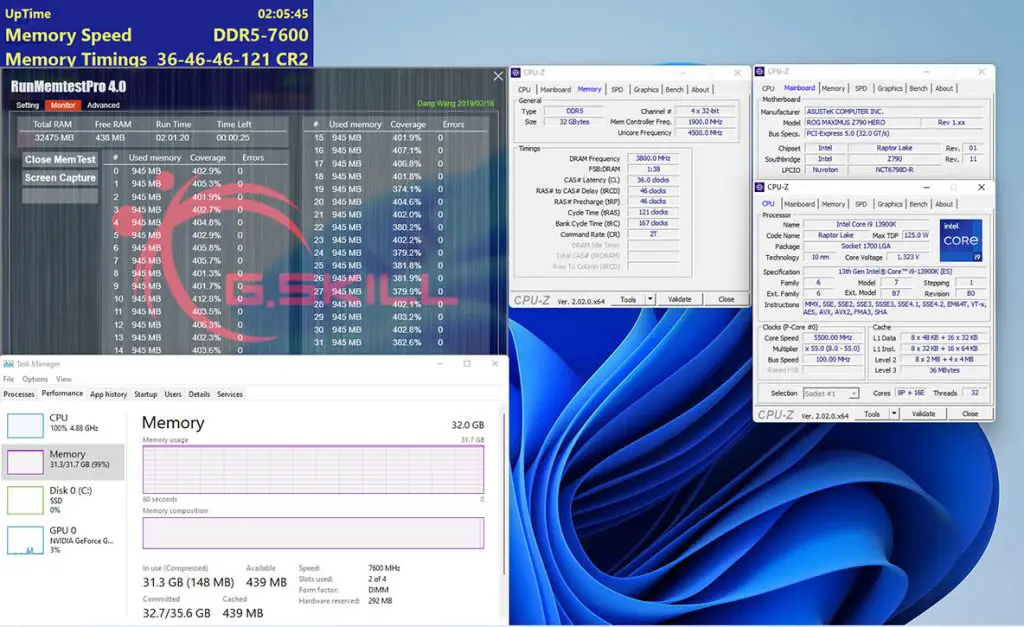Screen dimensions: 1024x627
Task: Open App history tab in Task Manager
Action: pyautogui.click(x=108, y=394)
